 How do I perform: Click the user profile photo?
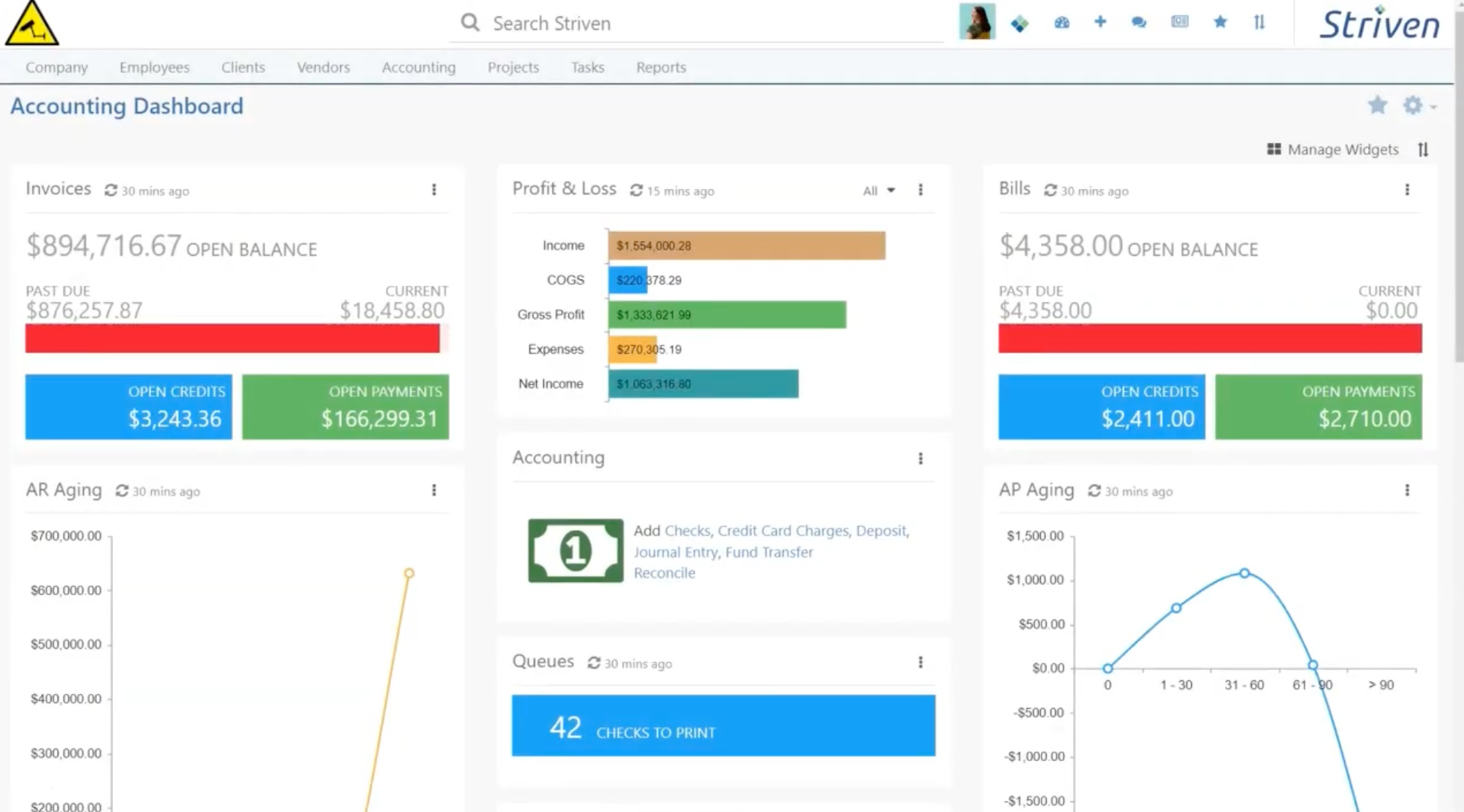978,21
